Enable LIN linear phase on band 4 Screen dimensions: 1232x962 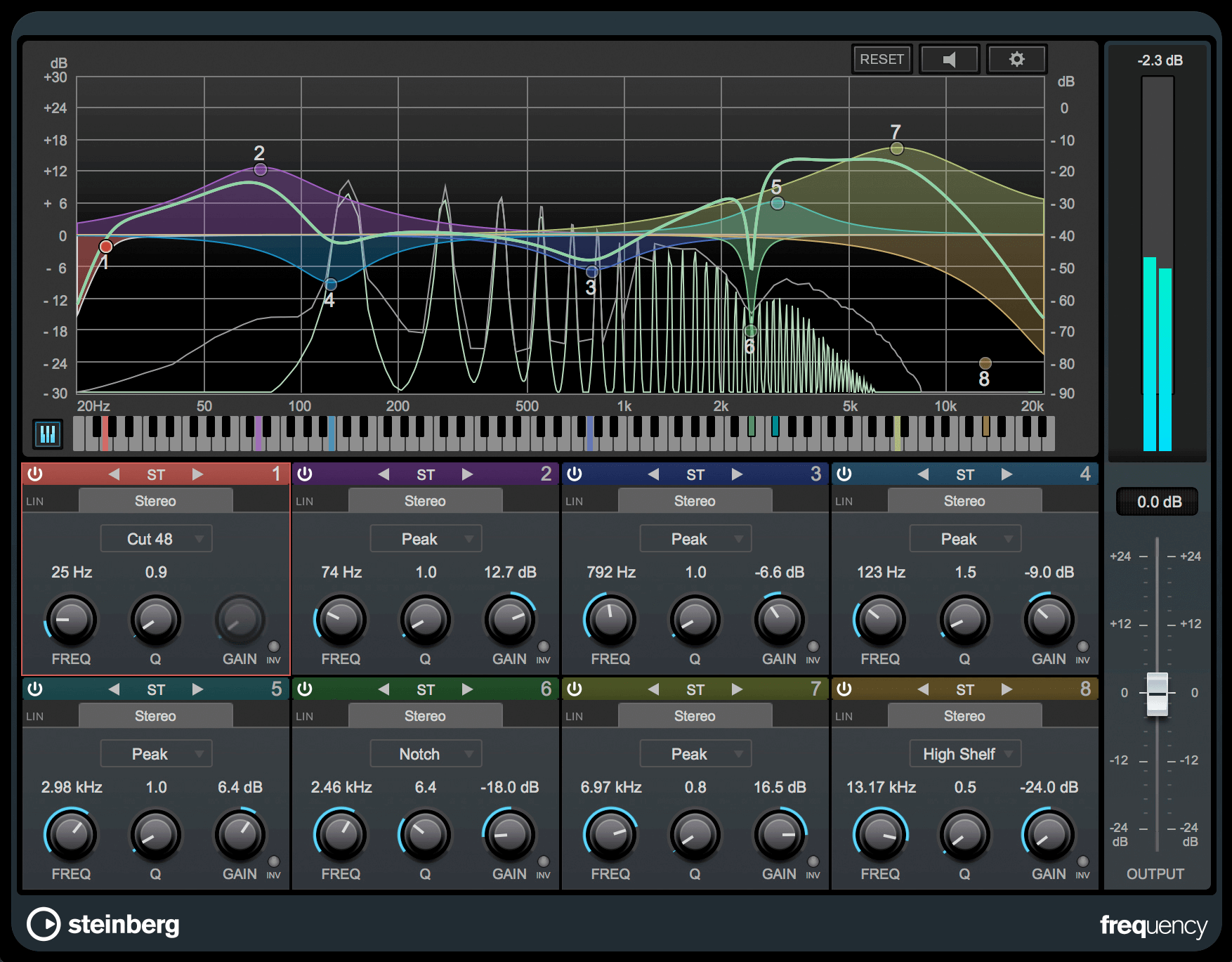point(844,502)
